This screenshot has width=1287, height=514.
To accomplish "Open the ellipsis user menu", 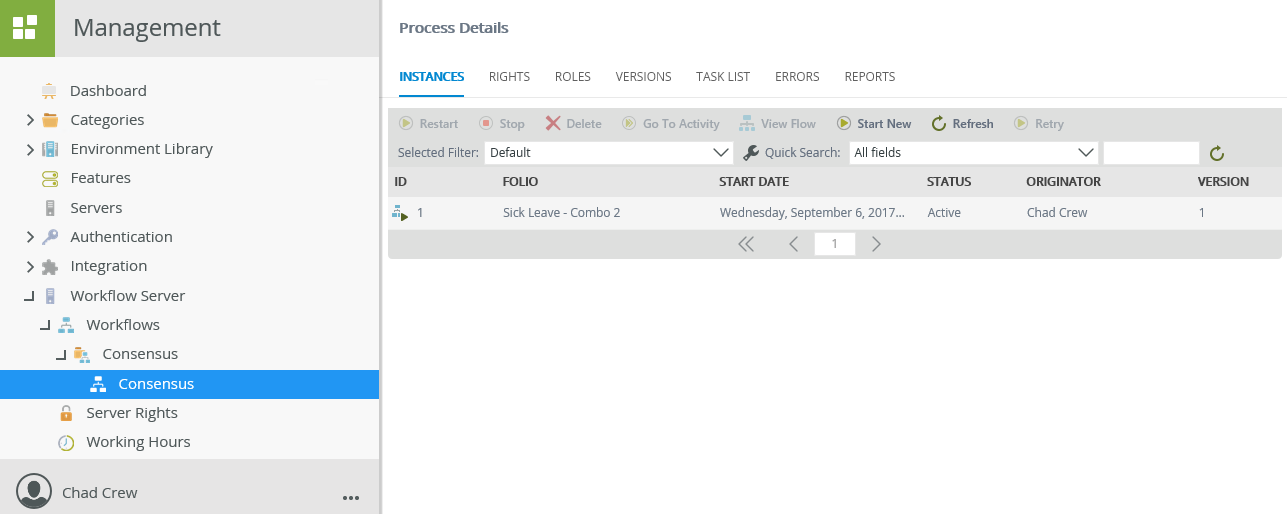I will click(x=350, y=496).
